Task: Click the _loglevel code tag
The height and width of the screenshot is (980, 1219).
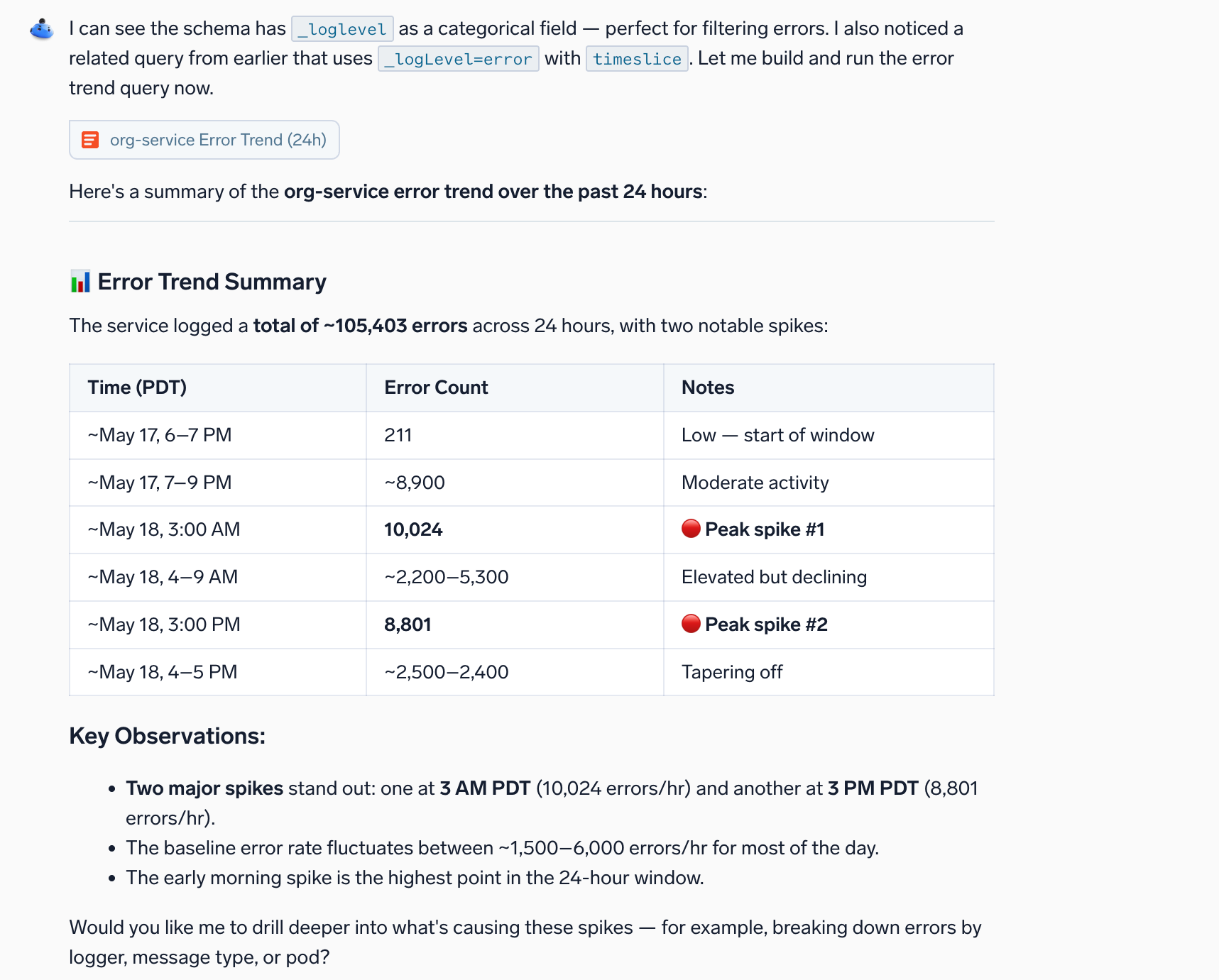Action: click(x=342, y=29)
